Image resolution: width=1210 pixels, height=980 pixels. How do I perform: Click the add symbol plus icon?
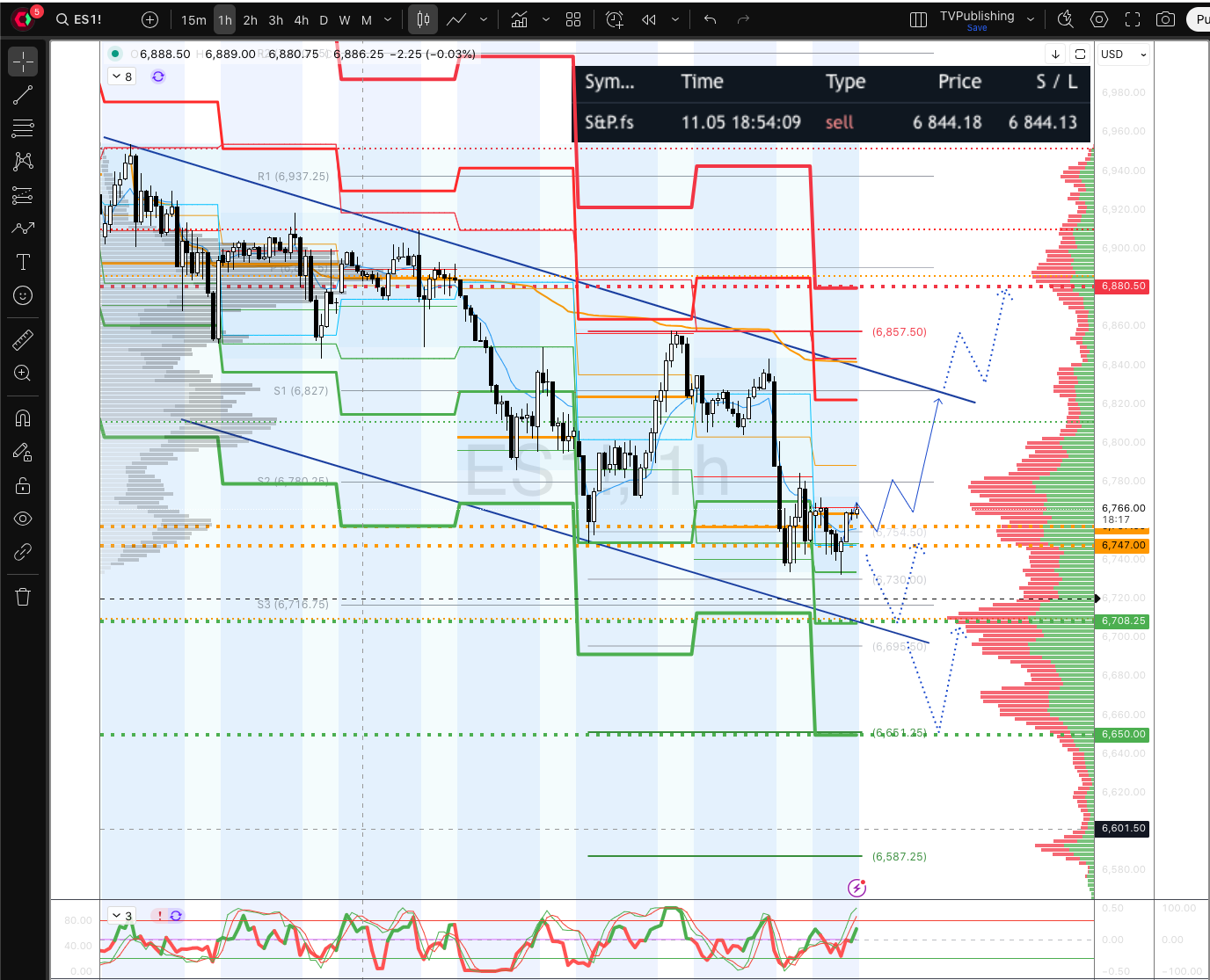click(150, 19)
